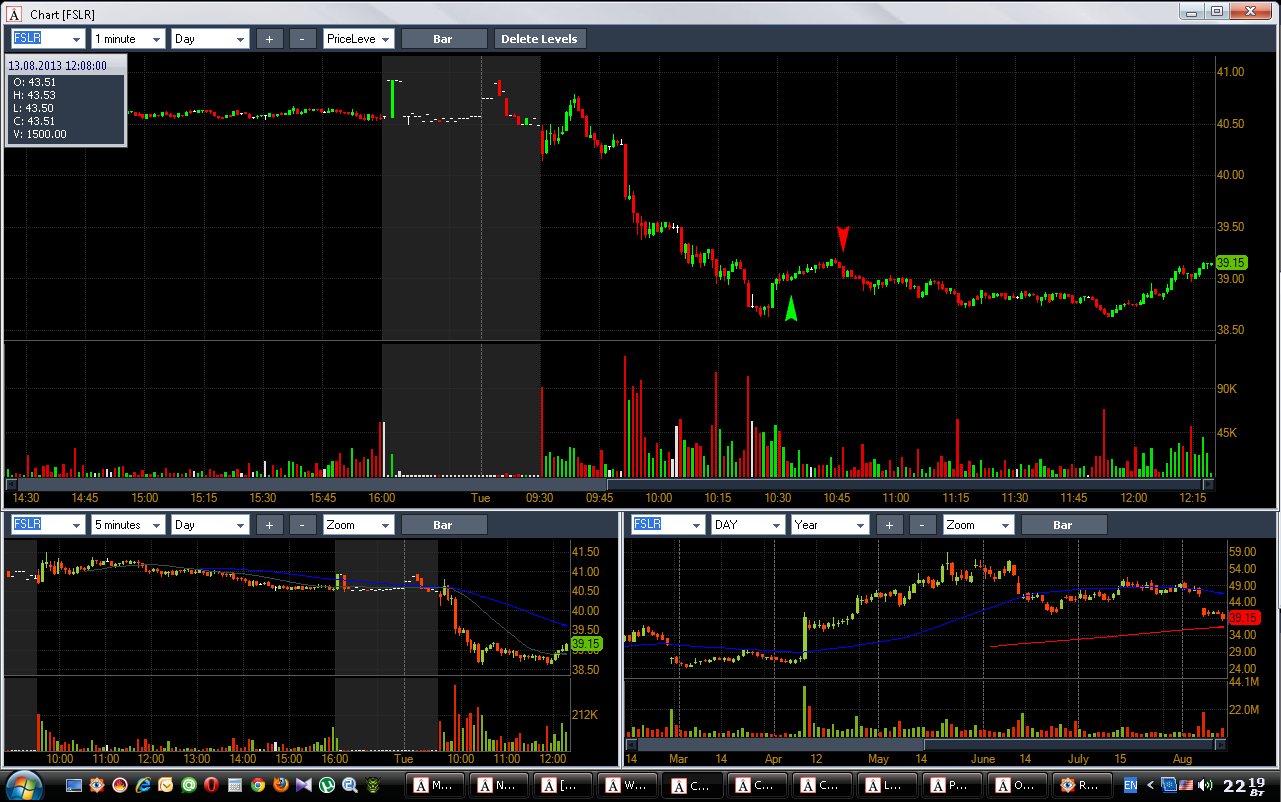Click the 'V: 1500.00' volume value
1281x802 pixels.
click(x=40, y=134)
